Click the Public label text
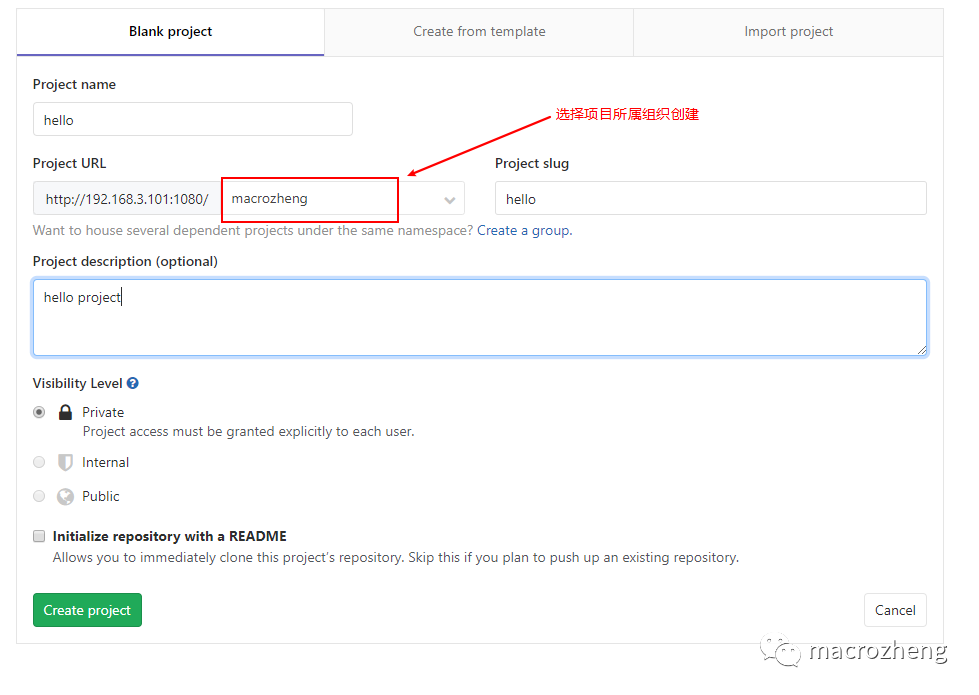The image size is (979, 695). (x=101, y=496)
